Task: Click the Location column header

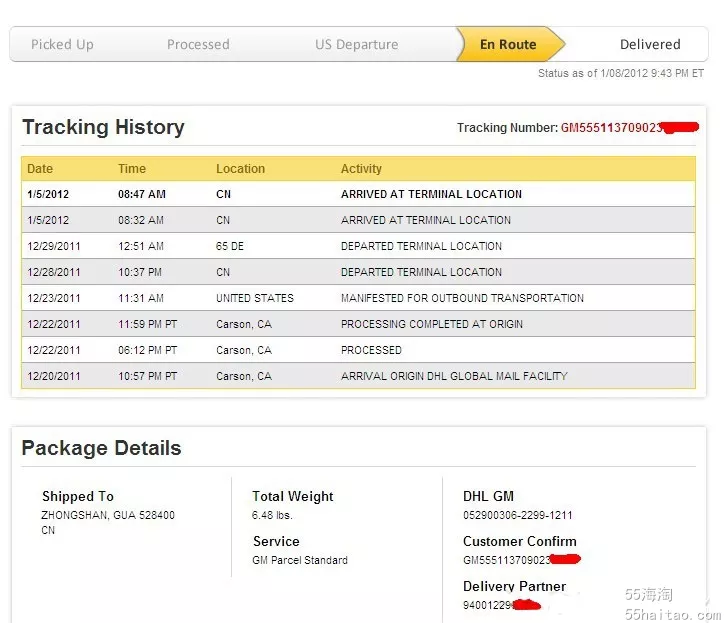Action: click(x=240, y=169)
